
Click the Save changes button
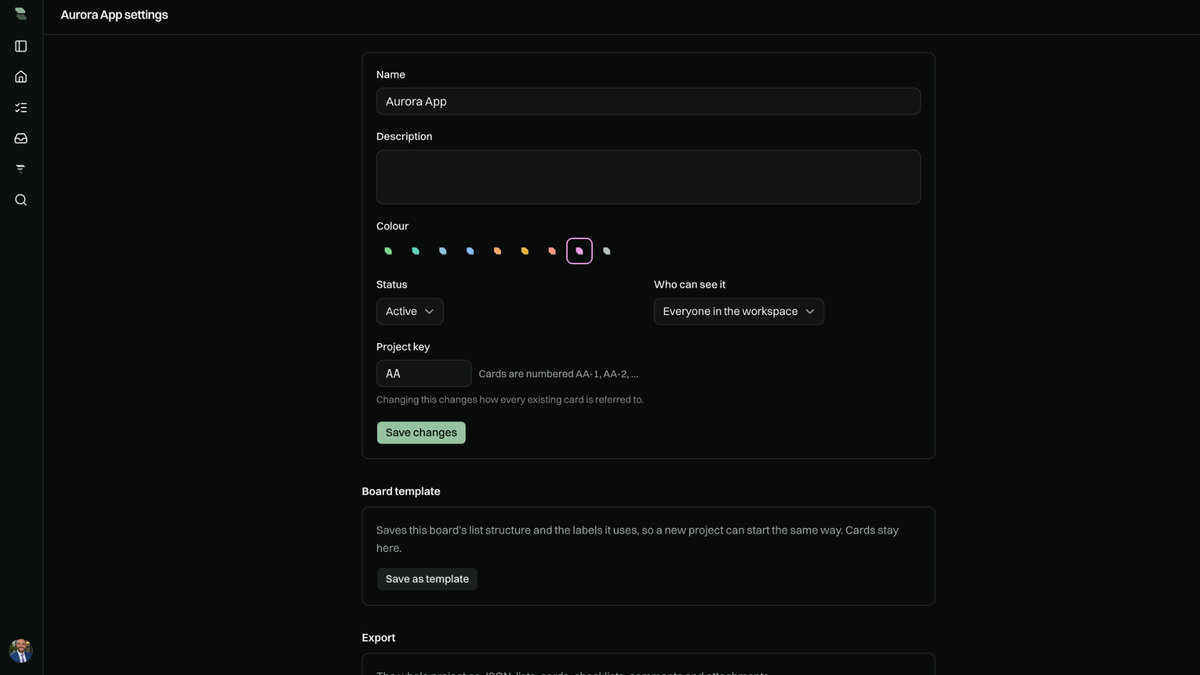point(421,433)
